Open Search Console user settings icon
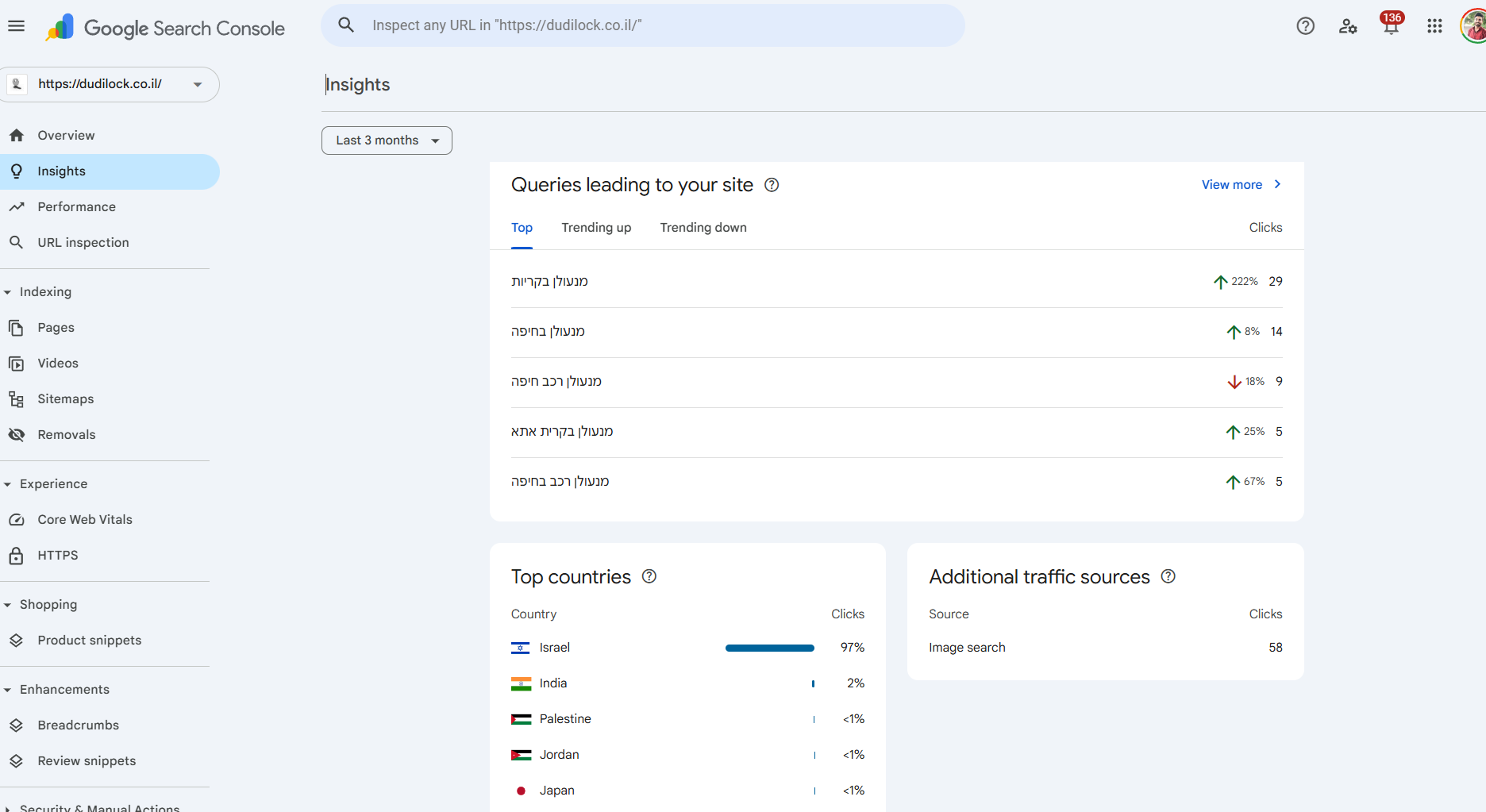The width and height of the screenshot is (1486, 812). [x=1348, y=26]
